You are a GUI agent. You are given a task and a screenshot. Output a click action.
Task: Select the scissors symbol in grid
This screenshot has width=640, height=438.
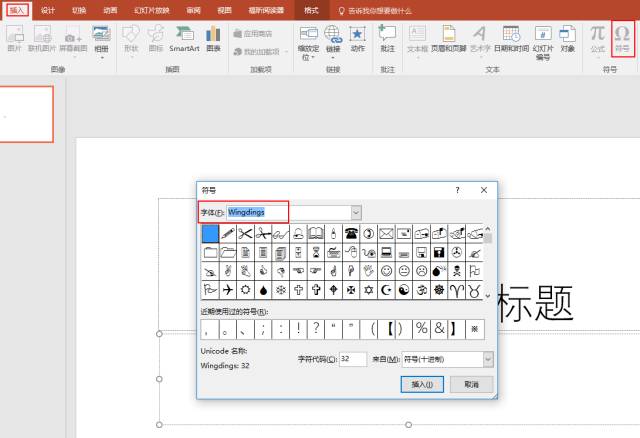pos(245,233)
